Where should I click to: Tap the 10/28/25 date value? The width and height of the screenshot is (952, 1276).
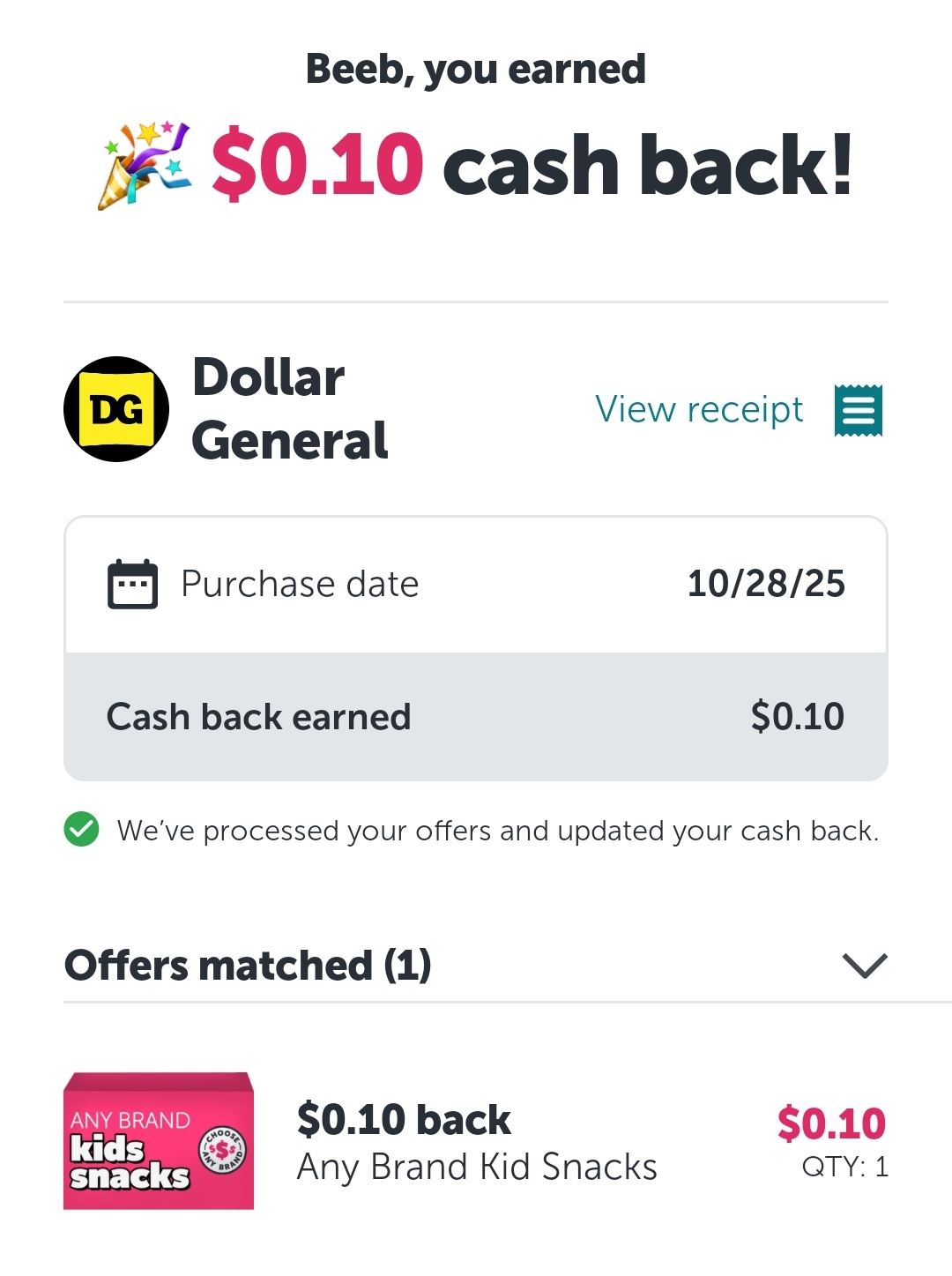click(x=766, y=584)
